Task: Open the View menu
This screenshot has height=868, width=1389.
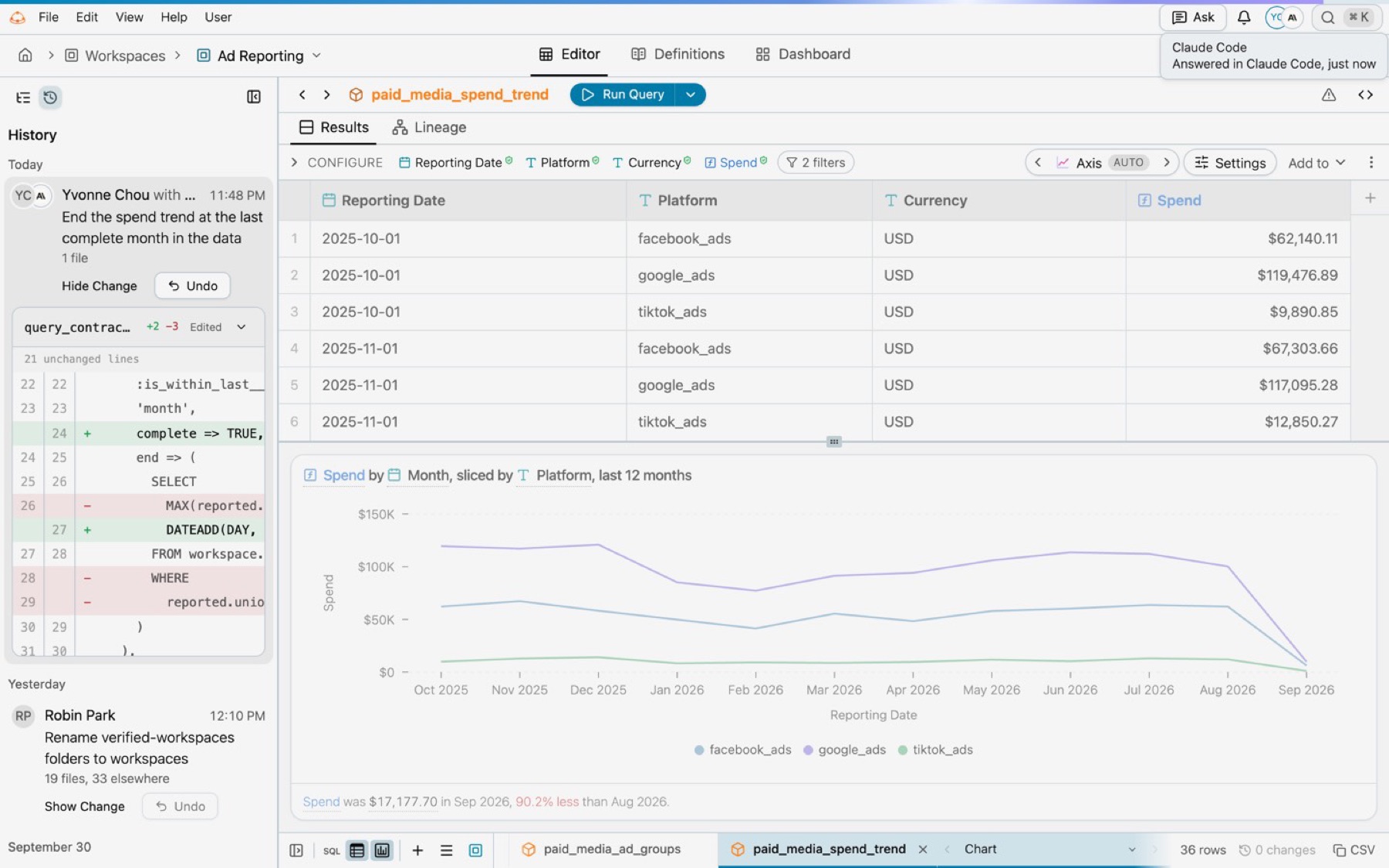Action: [129, 17]
